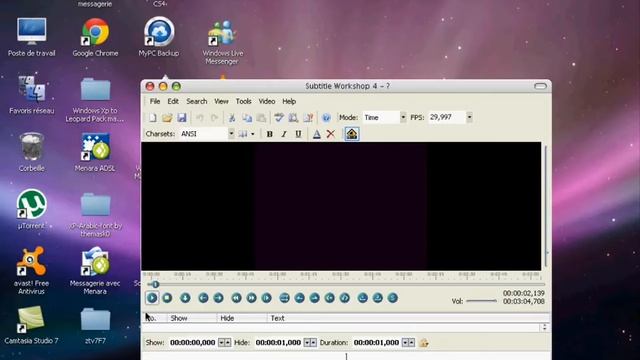Open Camtasia Studio 7 shortcut
Image resolution: width=640 pixels, height=360 pixels.
31,324
